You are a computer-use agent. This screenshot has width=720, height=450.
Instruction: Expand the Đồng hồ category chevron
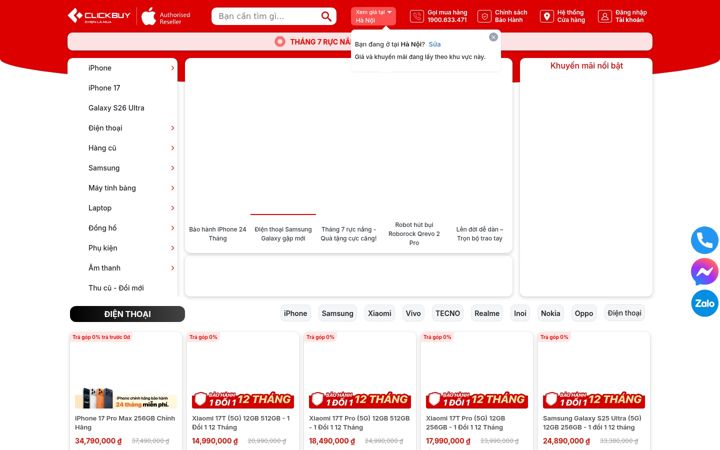(173, 228)
